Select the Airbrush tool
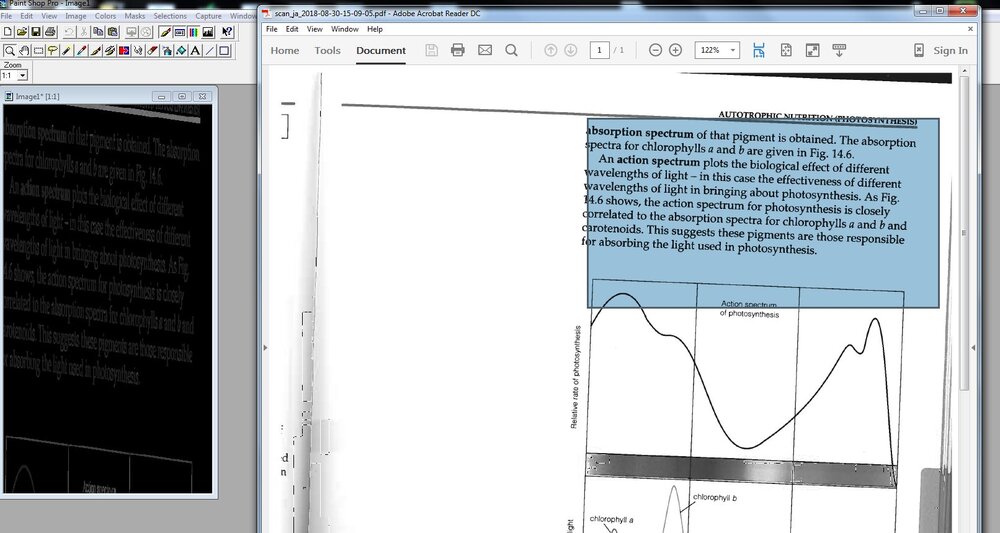The height and width of the screenshot is (533, 1000). coord(166,50)
